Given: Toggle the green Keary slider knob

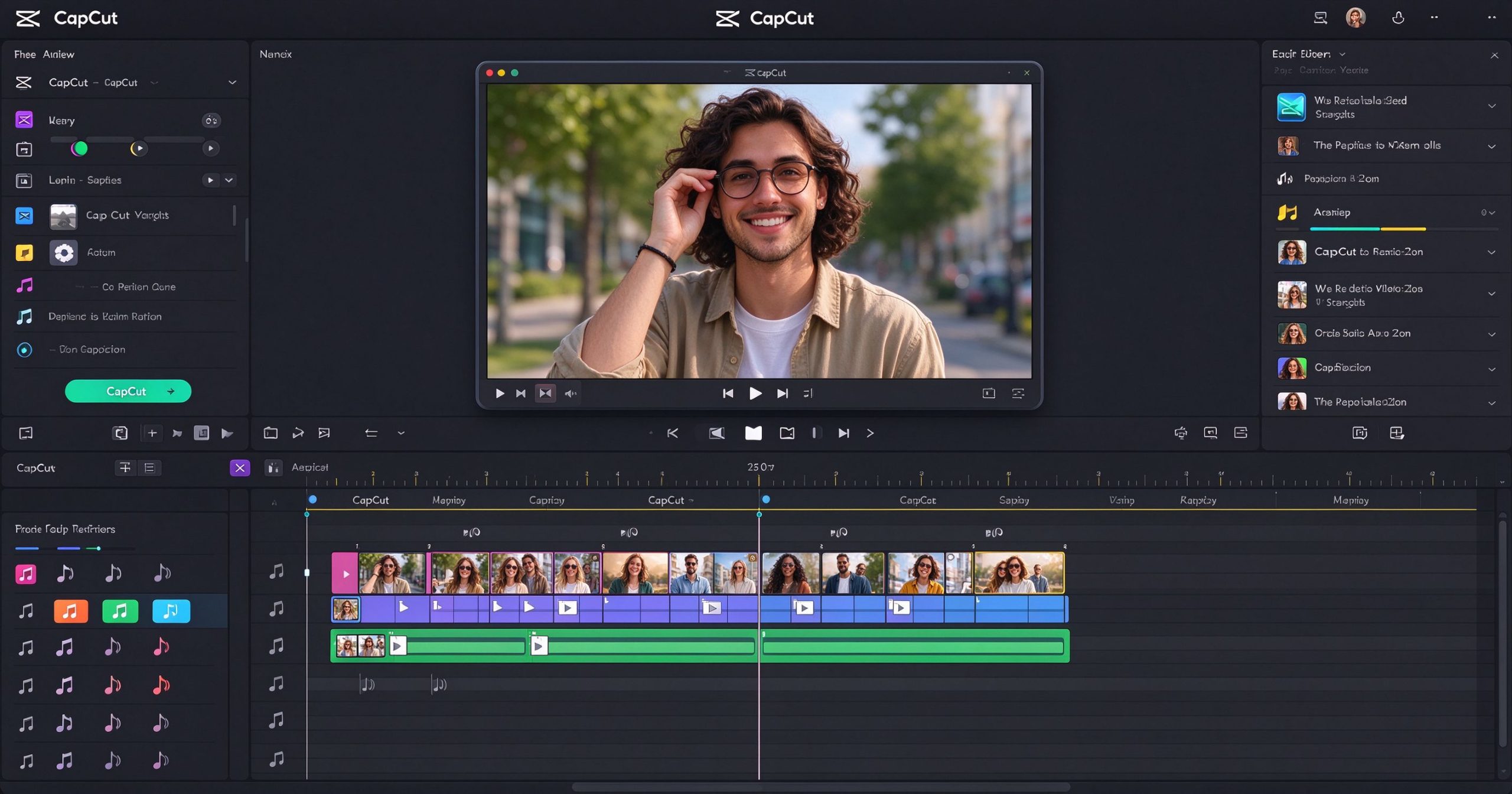Looking at the screenshot, I should pos(80,148).
